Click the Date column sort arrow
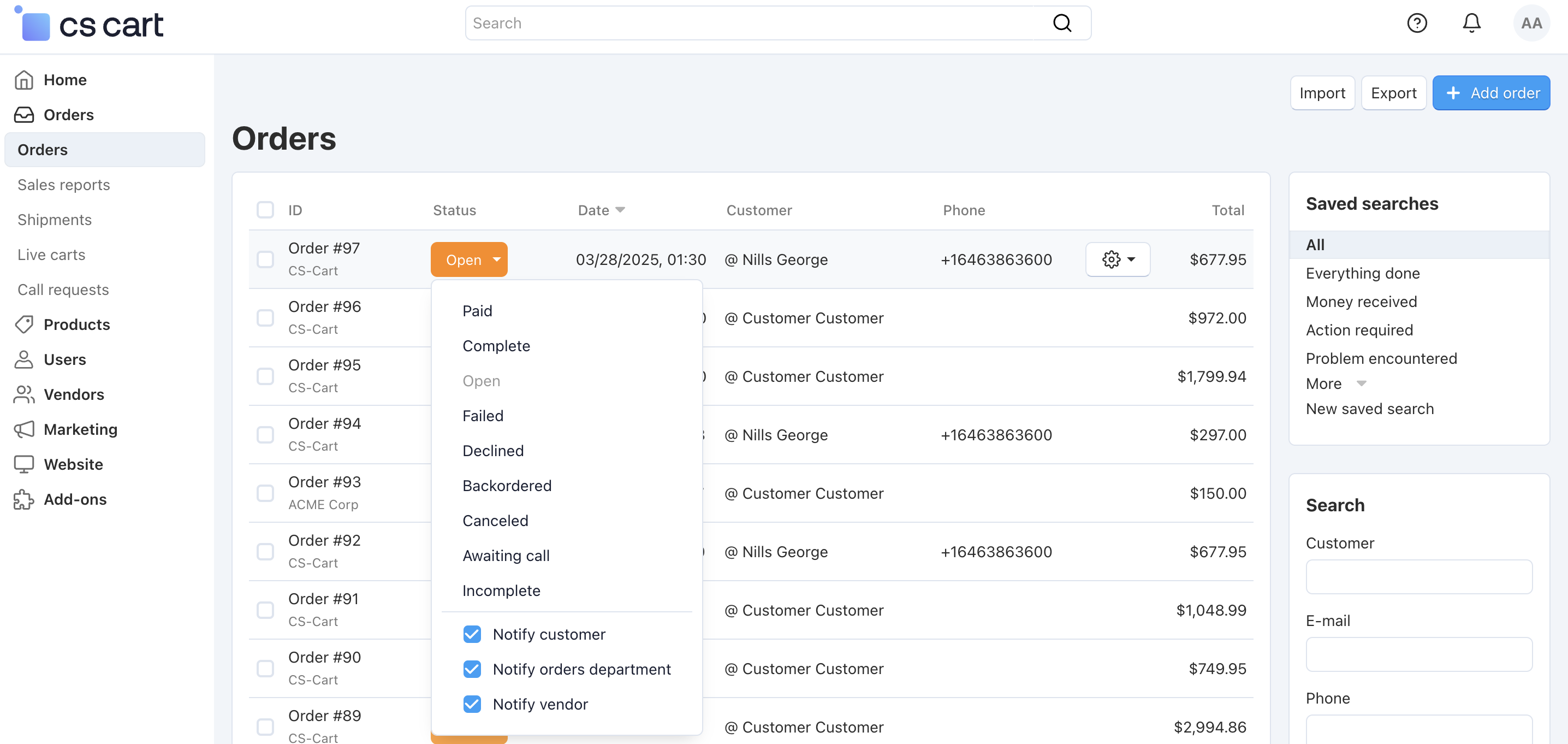Viewport: 1568px width, 744px height. [620, 210]
